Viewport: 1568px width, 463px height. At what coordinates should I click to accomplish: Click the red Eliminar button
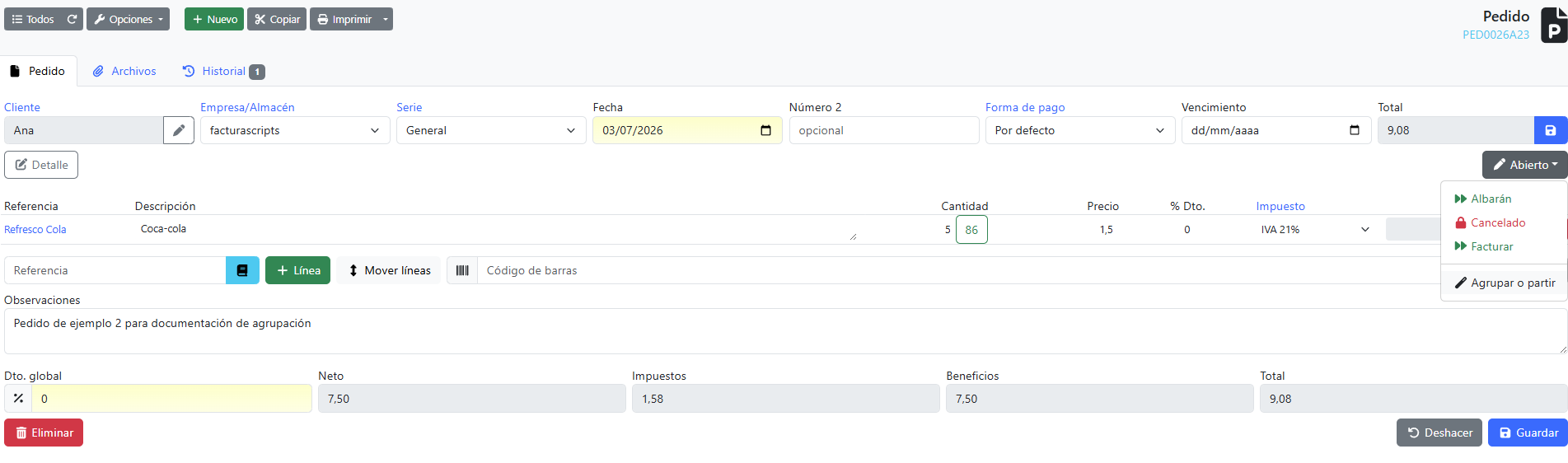coord(44,433)
